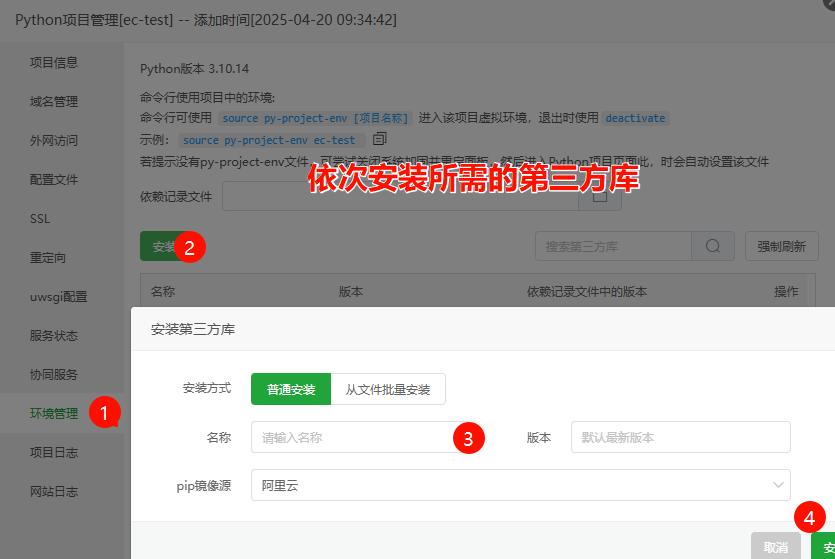This screenshot has width=835, height=559.
Task: Click the 取消 button in the dialog
Action: (x=776, y=546)
